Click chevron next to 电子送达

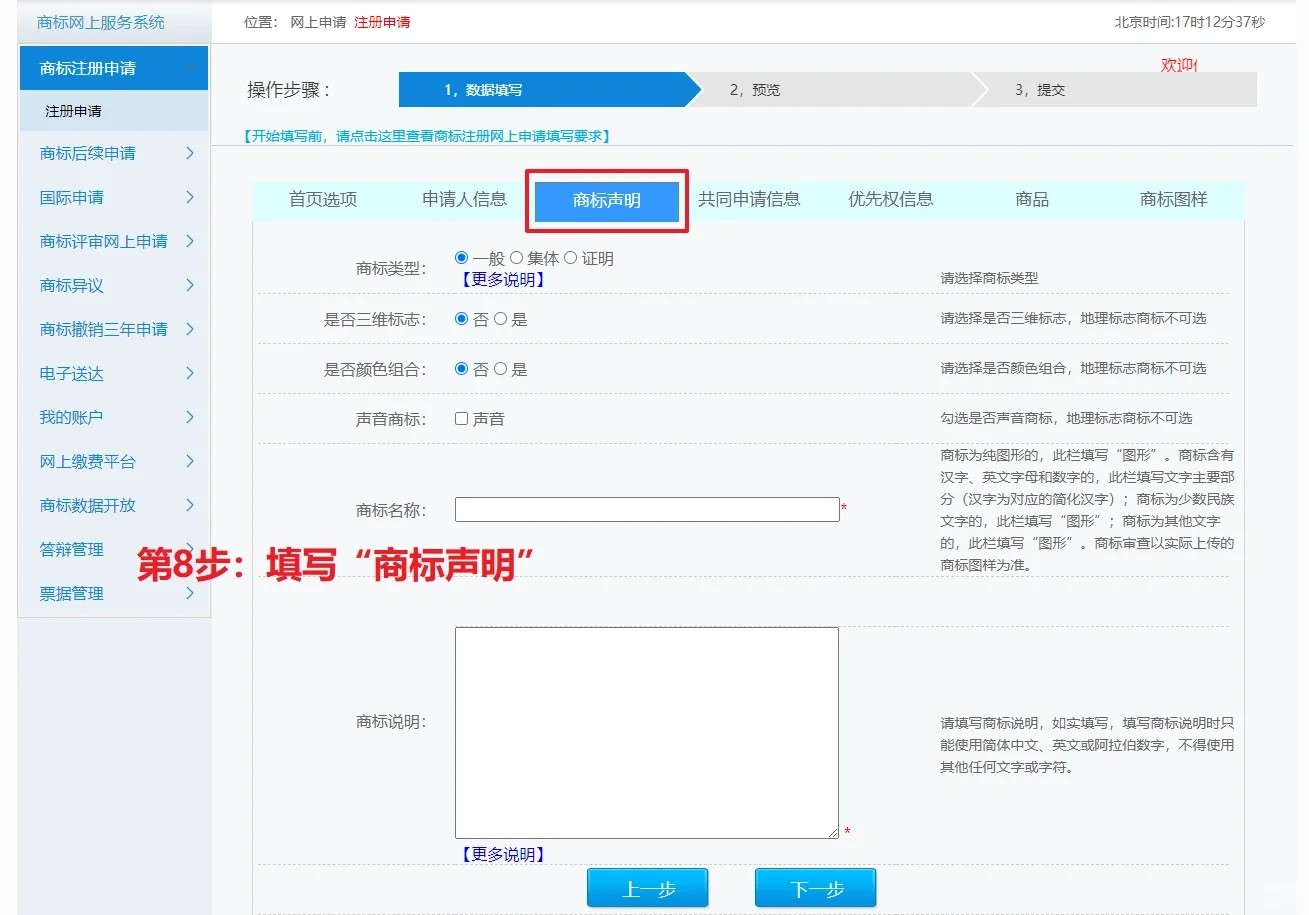190,374
